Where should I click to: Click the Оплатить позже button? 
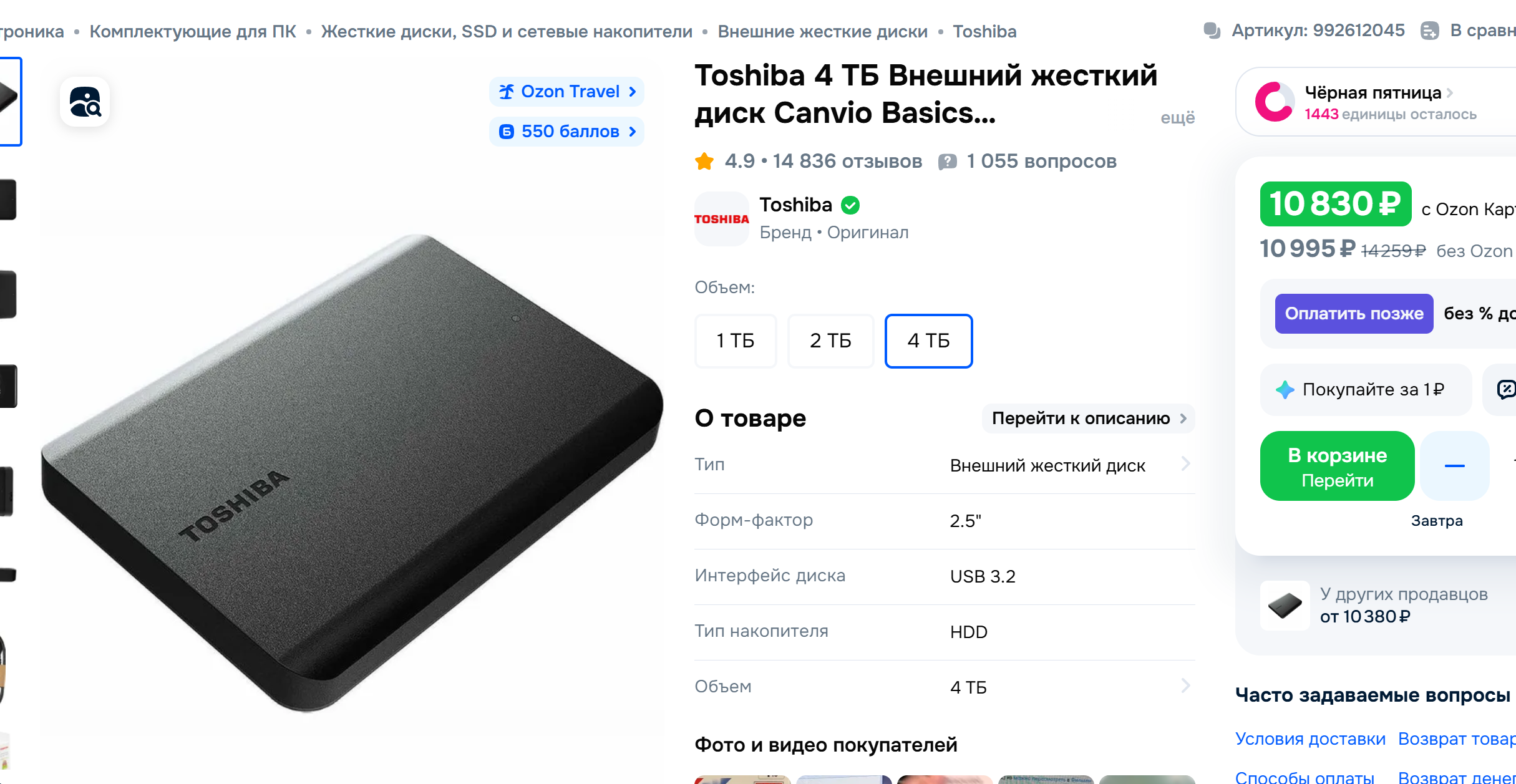coord(1354,314)
